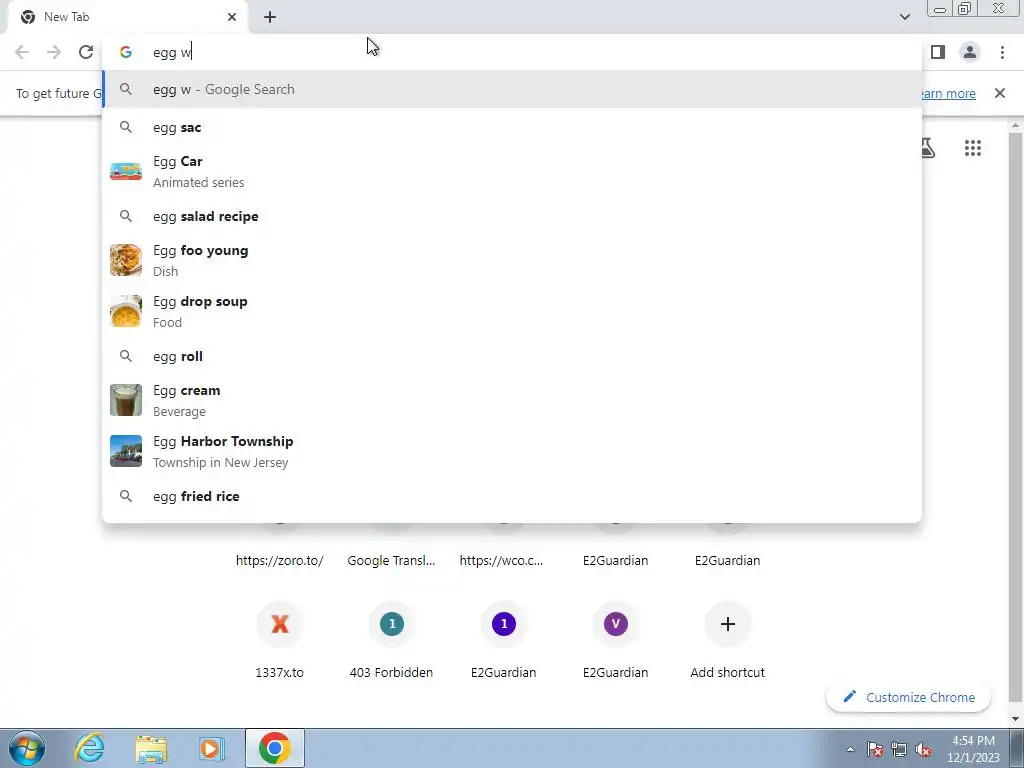Select the 'egg salad recipe' suggestion
Viewport: 1024px width, 768px height.
pyautogui.click(x=512, y=216)
